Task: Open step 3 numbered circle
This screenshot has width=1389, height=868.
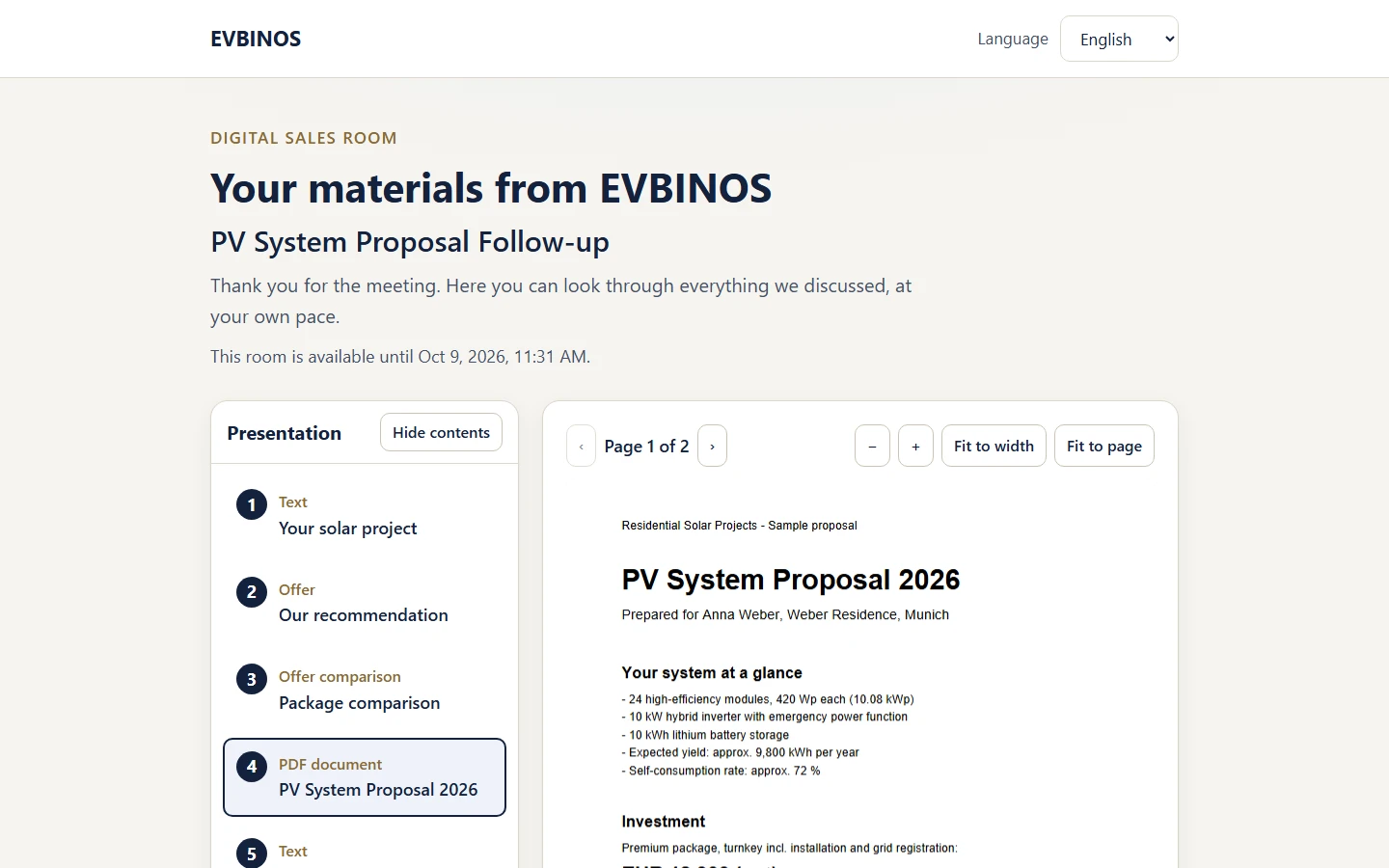Action: [252, 679]
